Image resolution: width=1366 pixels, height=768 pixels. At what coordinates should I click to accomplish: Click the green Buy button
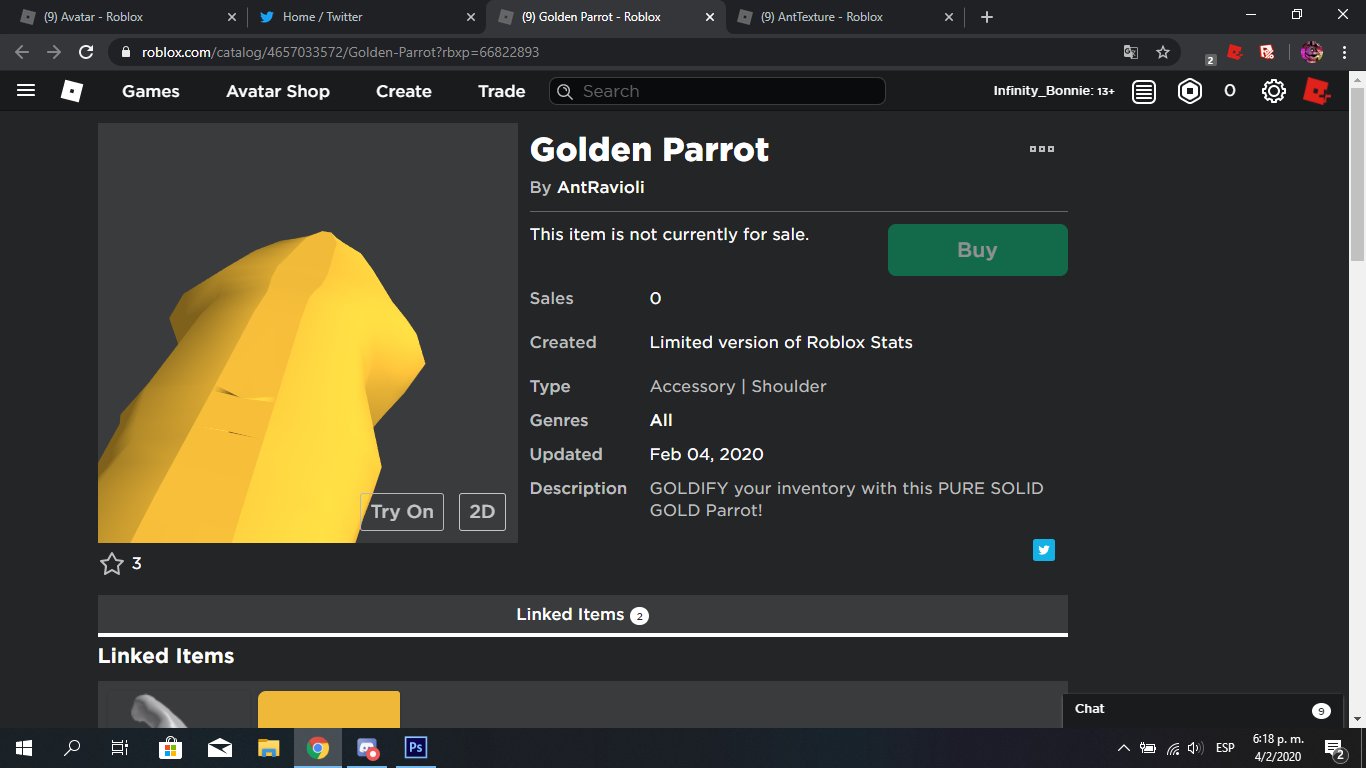[978, 250]
